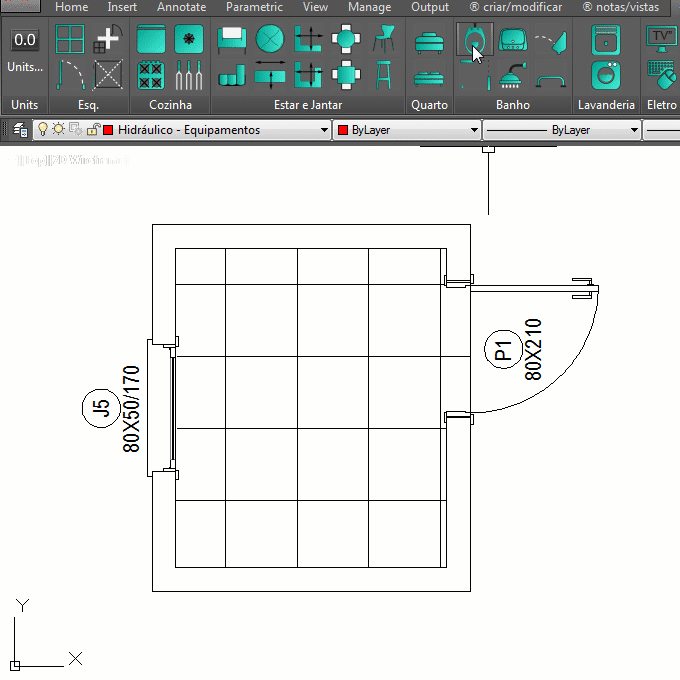Select the bar stool furniture icon
The height and width of the screenshot is (680, 680).
click(383, 75)
